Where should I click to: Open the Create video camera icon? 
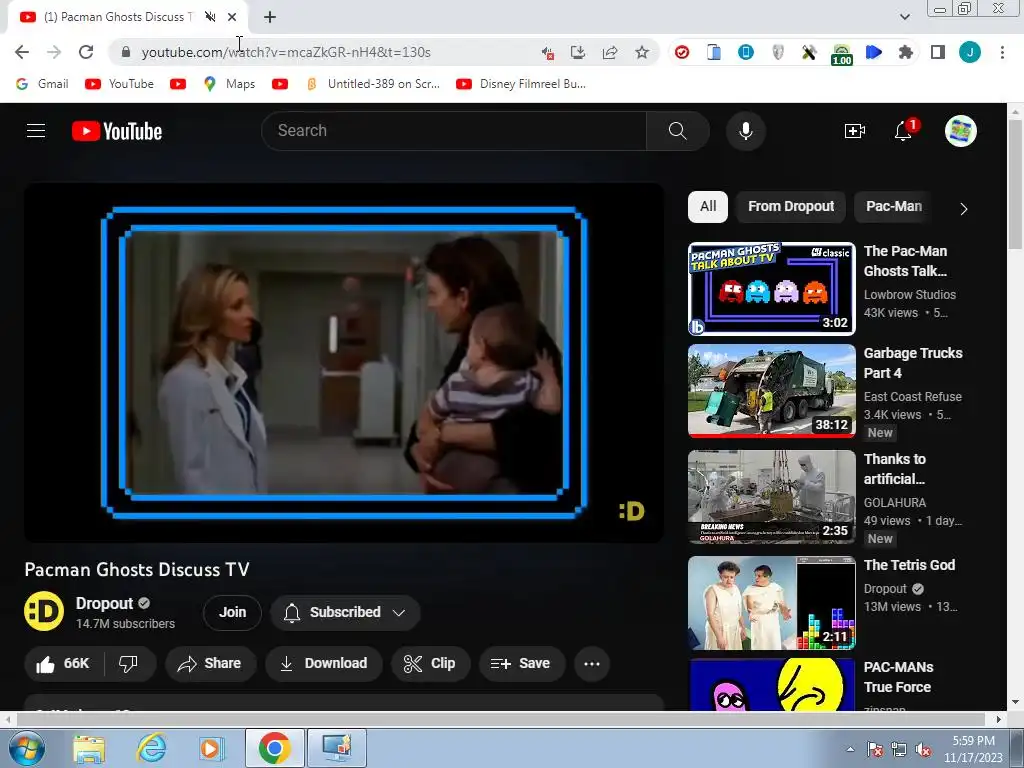click(x=854, y=131)
